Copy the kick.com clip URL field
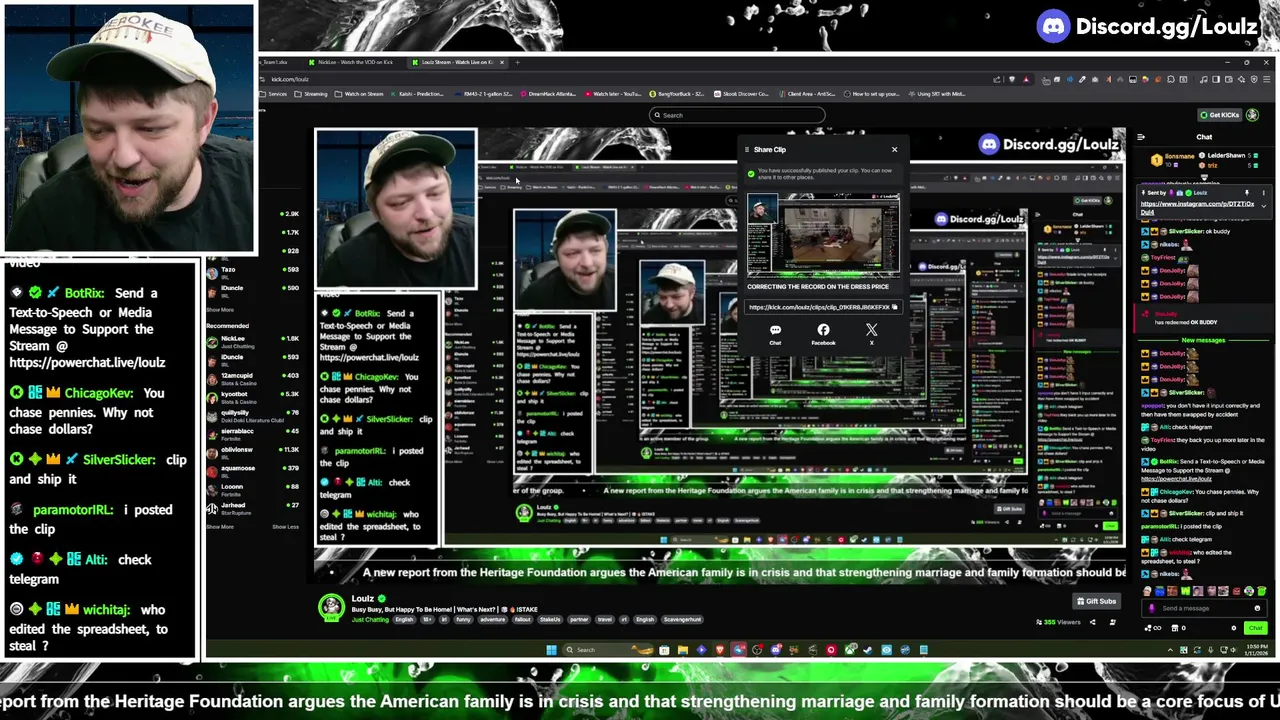The width and height of the screenshot is (1280, 720). point(822,307)
